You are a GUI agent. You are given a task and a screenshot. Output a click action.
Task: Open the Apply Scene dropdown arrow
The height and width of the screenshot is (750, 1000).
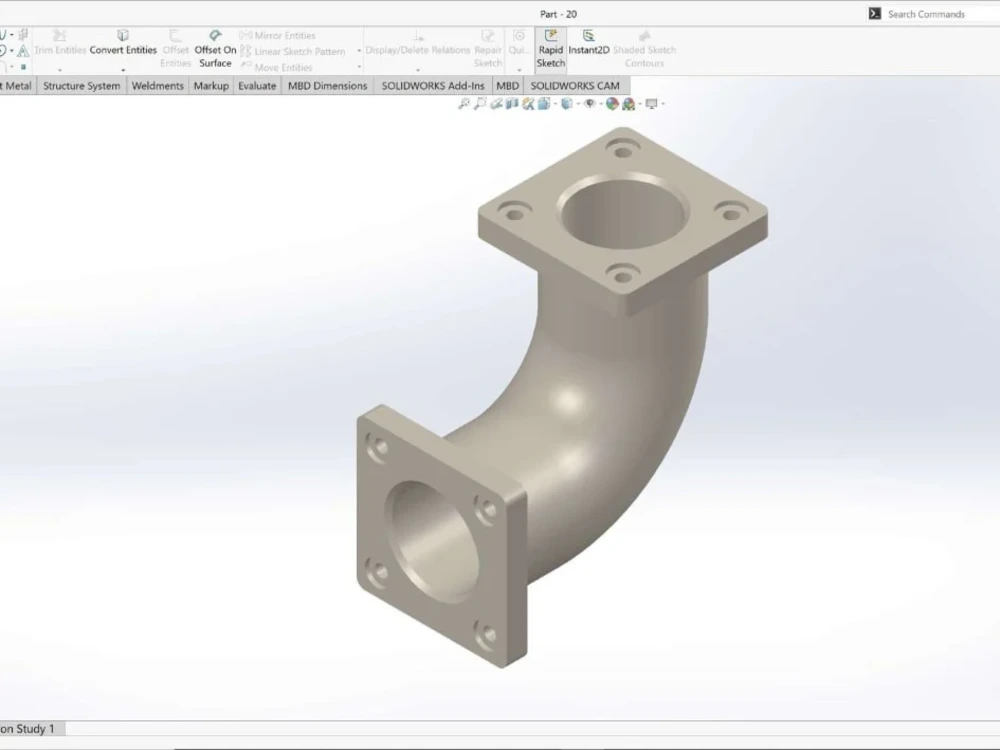pyautogui.click(x=640, y=103)
